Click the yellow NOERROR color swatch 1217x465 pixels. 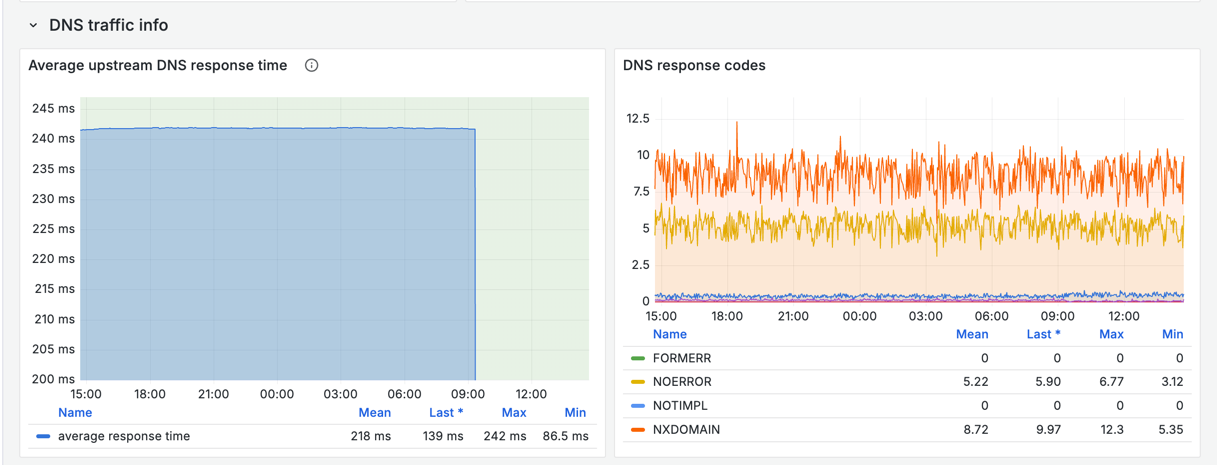pyautogui.click(x=638, y=382)
